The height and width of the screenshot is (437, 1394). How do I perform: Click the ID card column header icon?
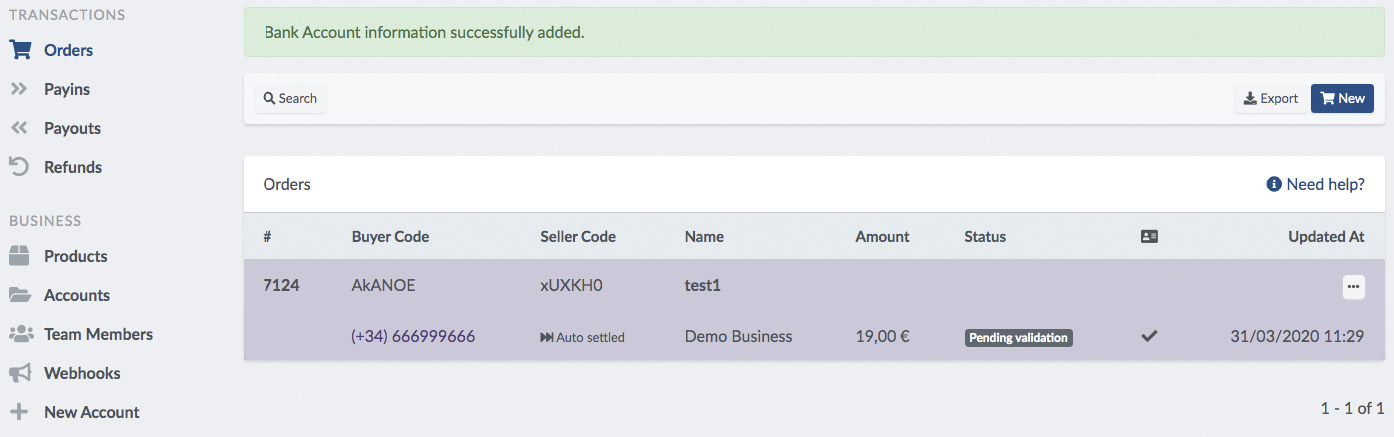click(1149, 237)
